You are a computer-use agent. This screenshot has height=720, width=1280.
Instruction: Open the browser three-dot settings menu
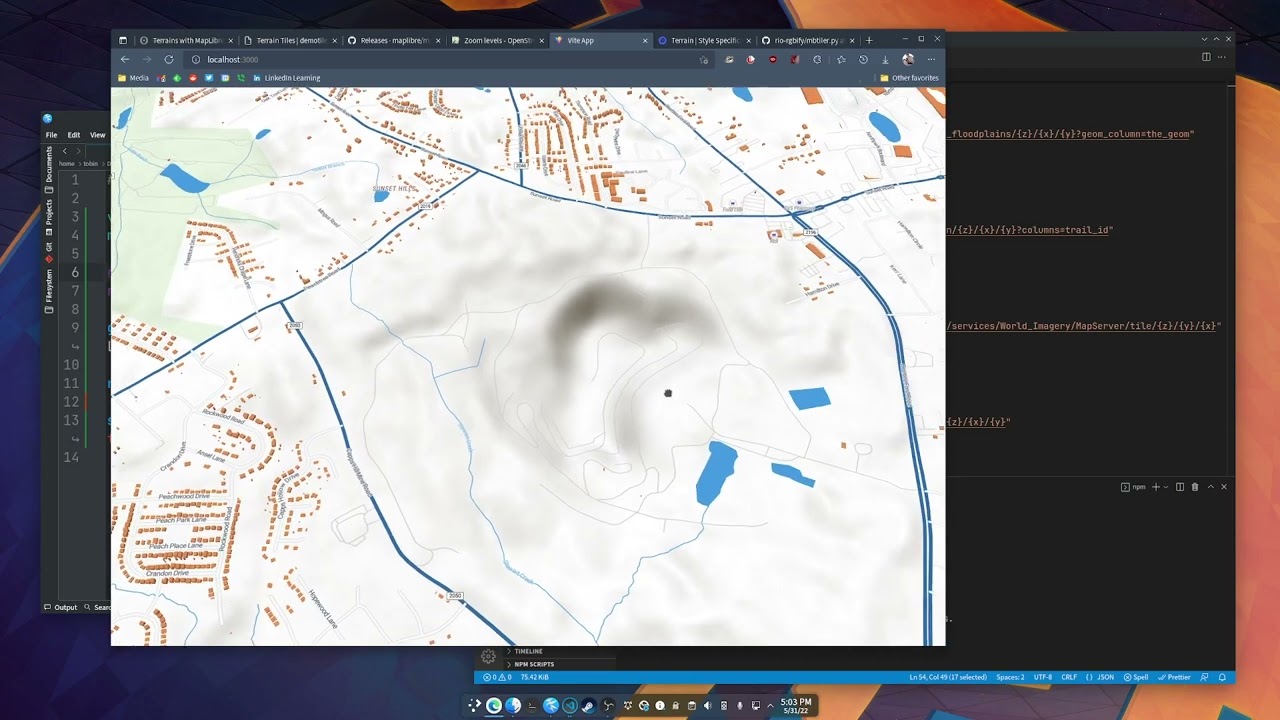coord(930,59)
